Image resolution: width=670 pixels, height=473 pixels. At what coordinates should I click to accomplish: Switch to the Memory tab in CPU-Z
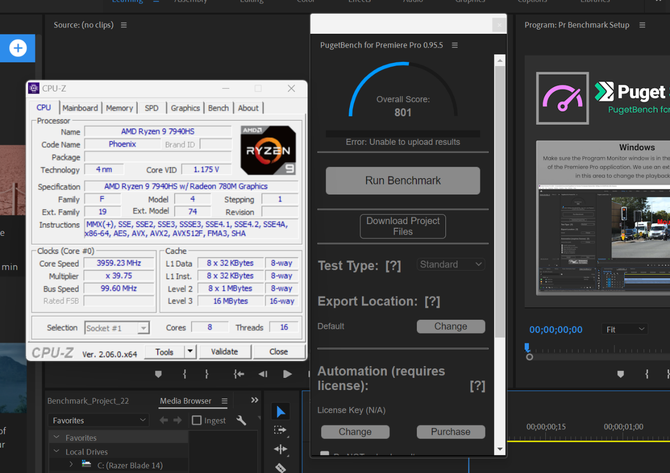click(x=119, y=108)
